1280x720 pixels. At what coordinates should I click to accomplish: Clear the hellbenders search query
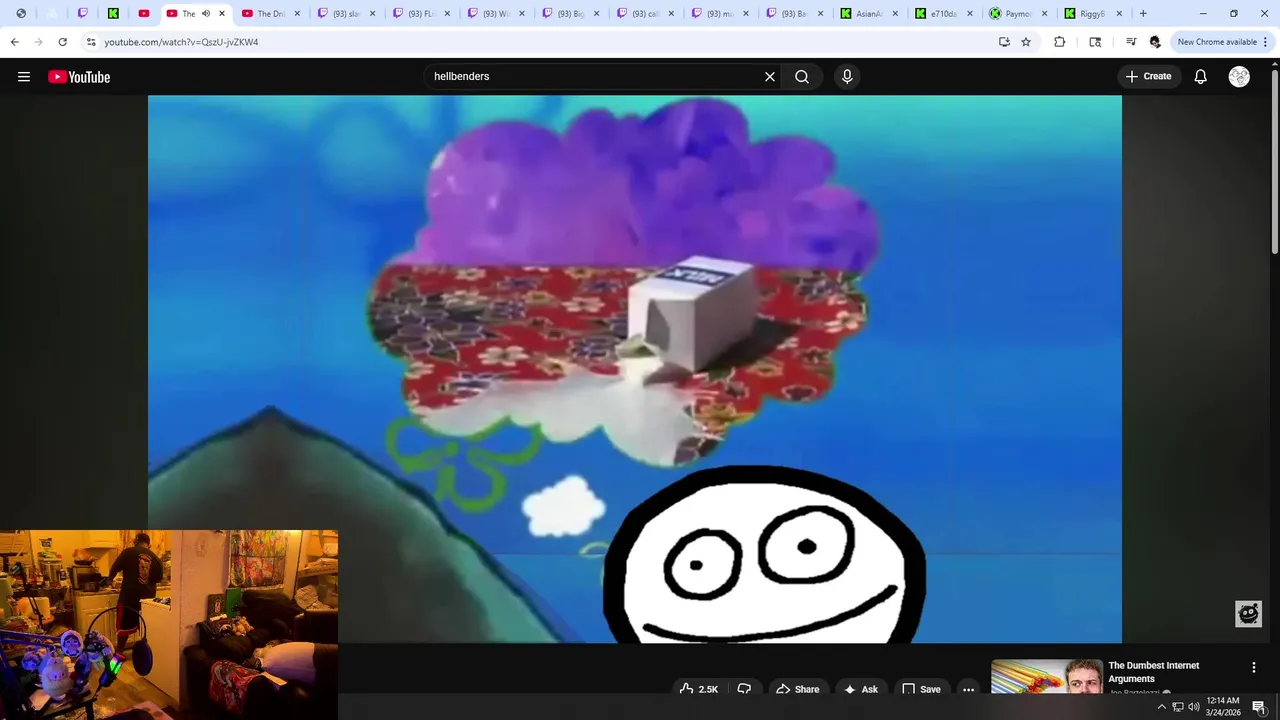(770, 77)
